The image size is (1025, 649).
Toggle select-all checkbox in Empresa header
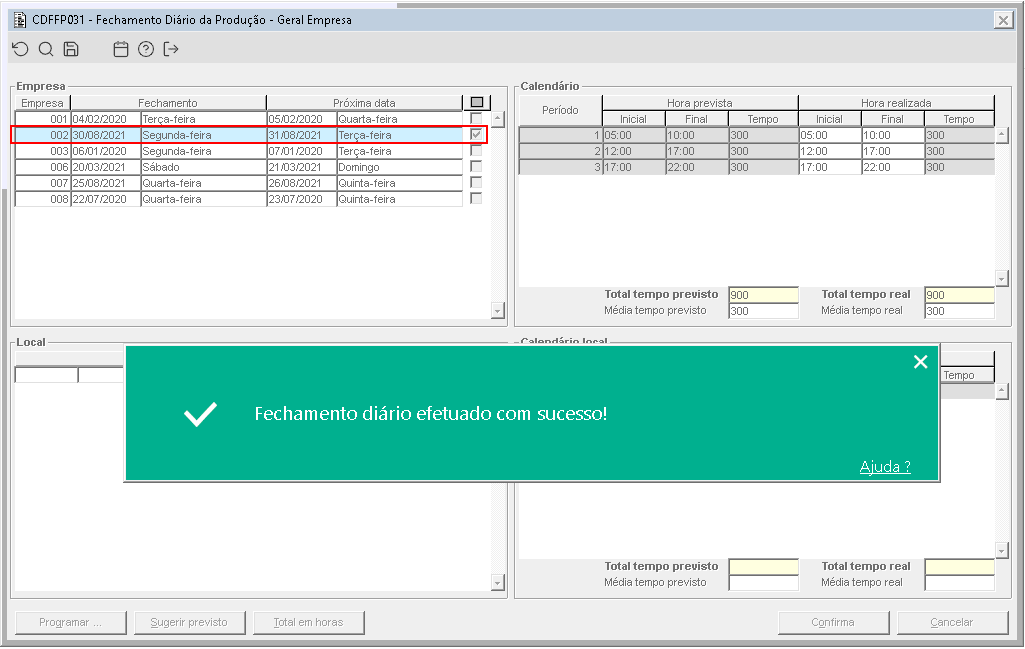point(477,103)
